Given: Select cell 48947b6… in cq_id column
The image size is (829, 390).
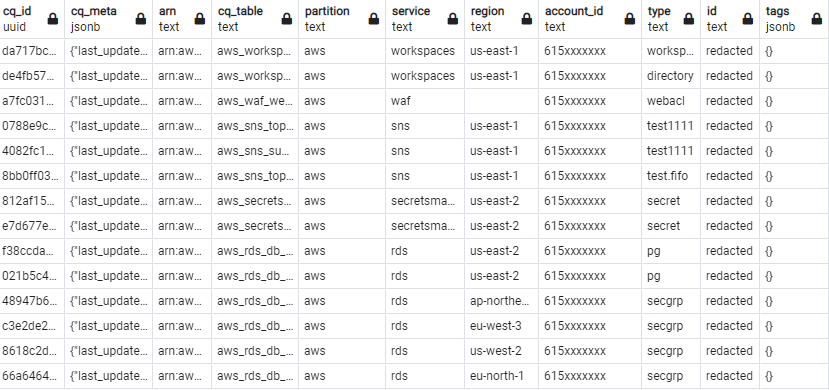Looking at the screenshot, I should (32, 301).
